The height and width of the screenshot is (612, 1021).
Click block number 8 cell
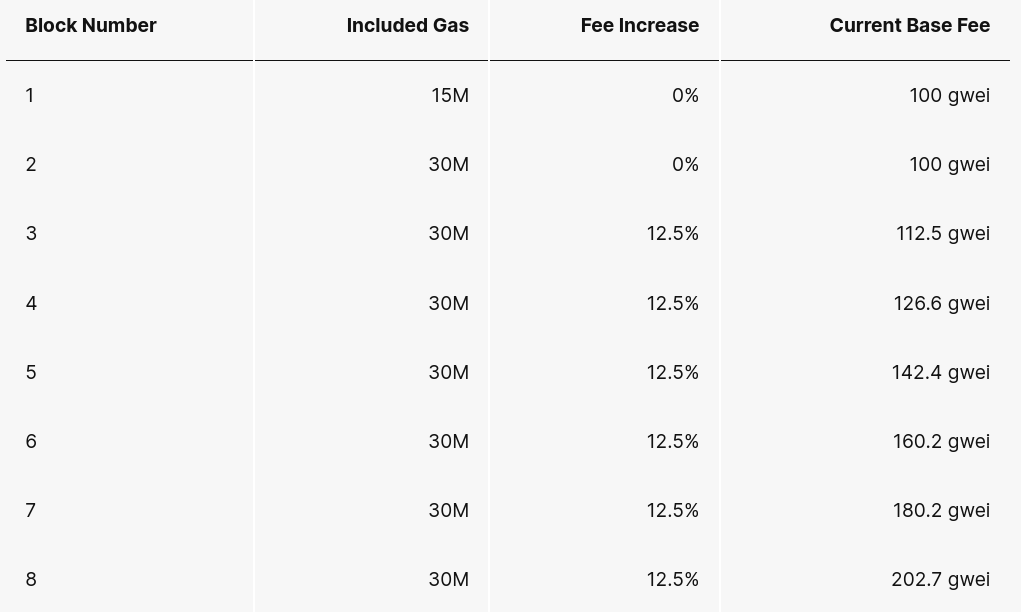click(x=31, y=579)
